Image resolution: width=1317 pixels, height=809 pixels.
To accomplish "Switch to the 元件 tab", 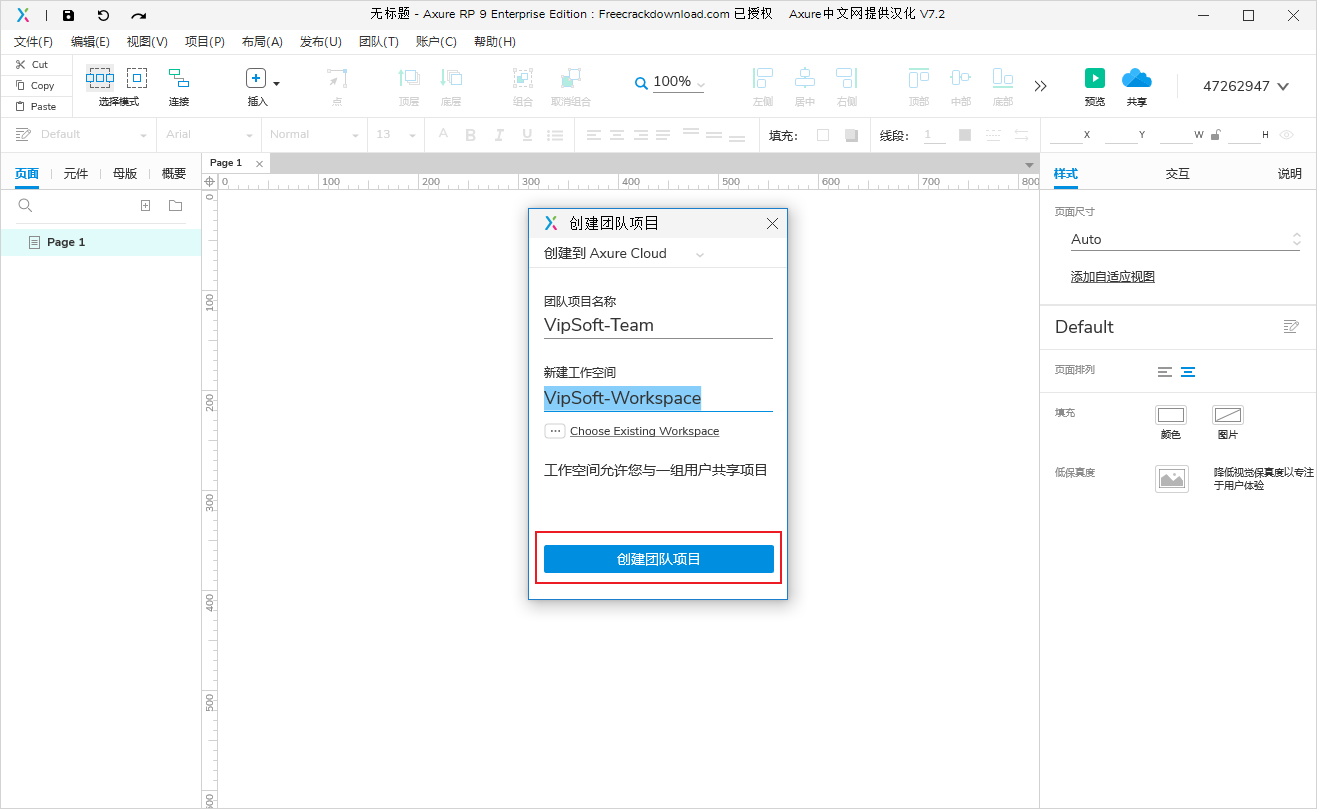I will 76,173.
